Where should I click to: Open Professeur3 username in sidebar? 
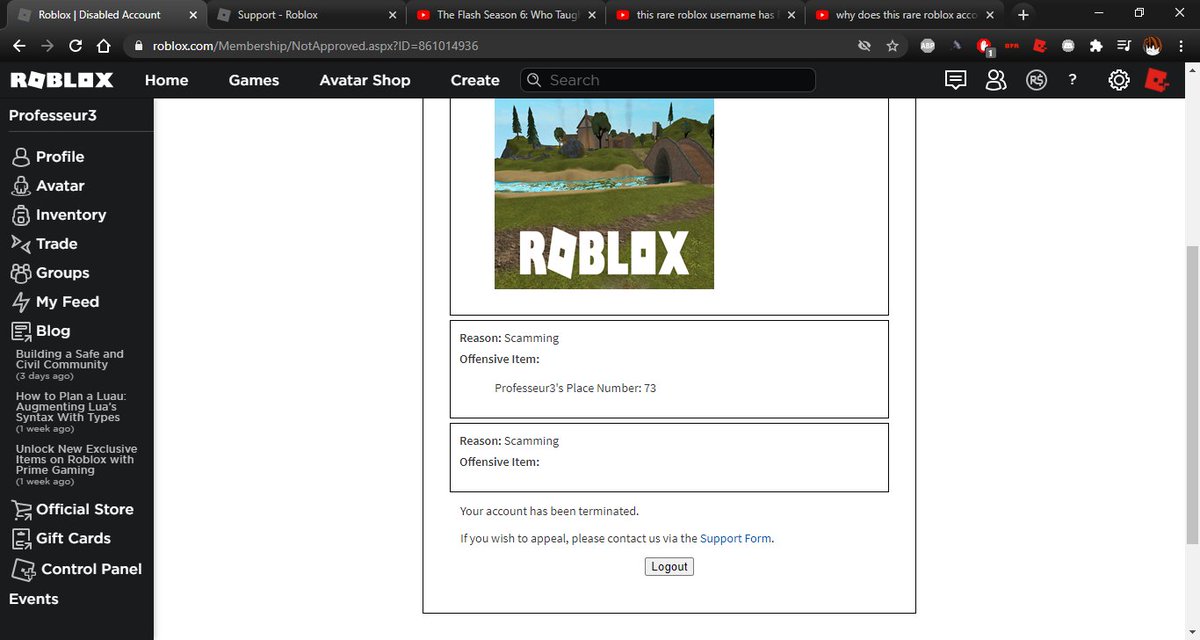click(x=53, y=116)
